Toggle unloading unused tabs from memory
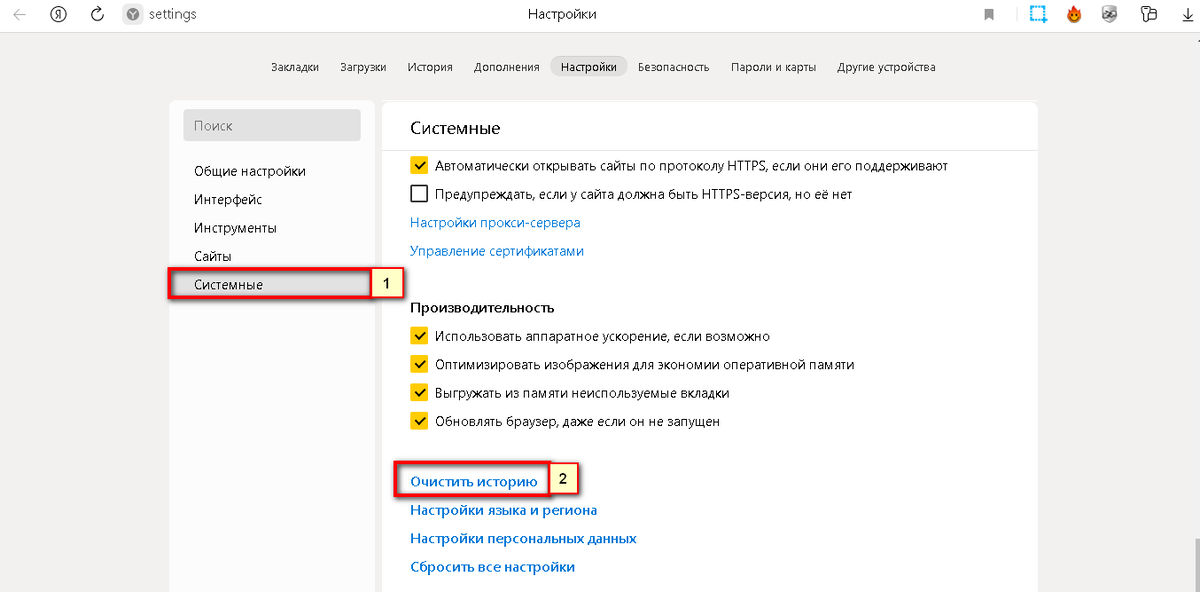Screen dimensions: 1200x592 pyautogui.click(x=419, y=393)
